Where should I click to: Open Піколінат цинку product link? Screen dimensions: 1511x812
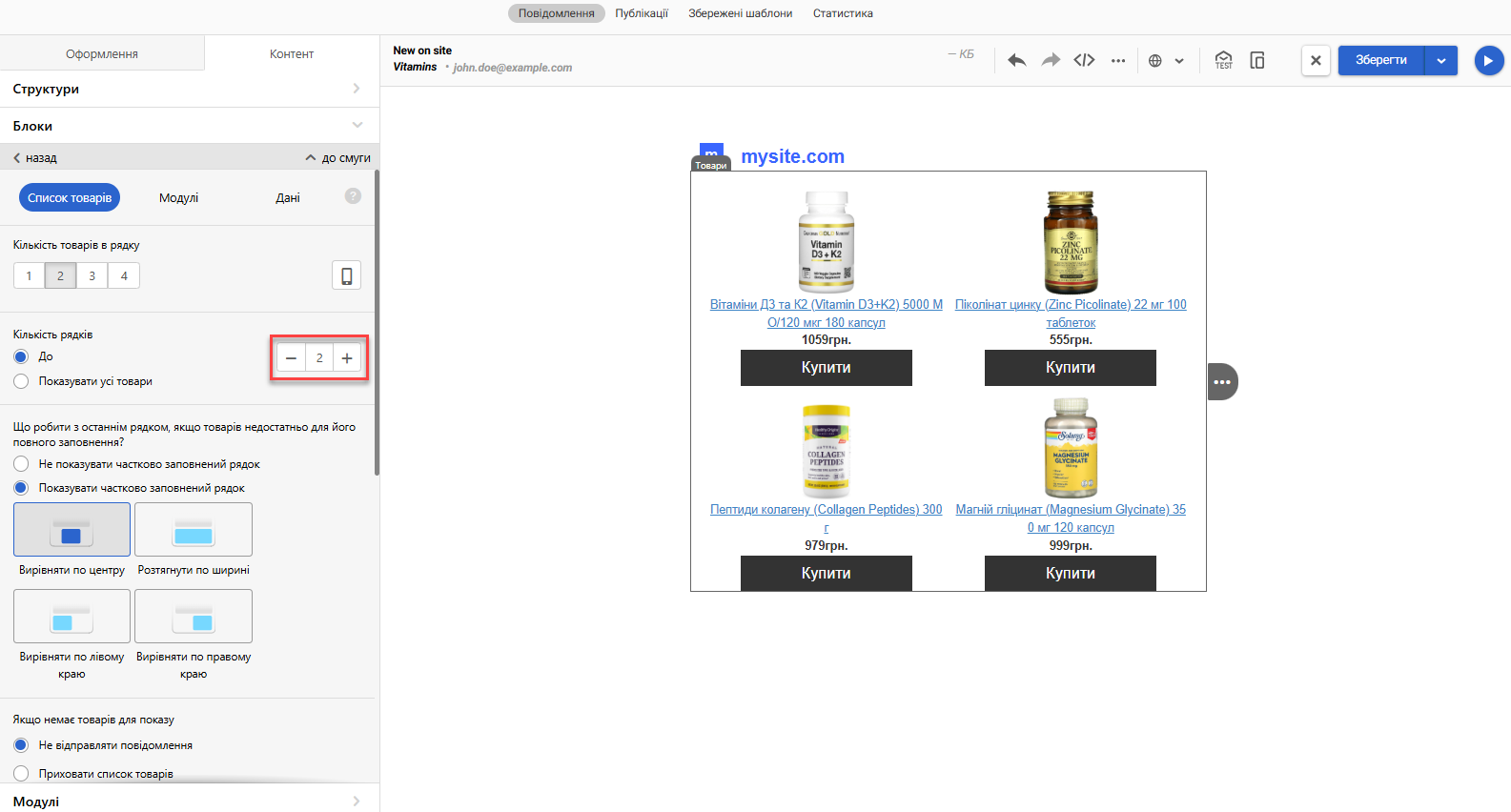1071,314
